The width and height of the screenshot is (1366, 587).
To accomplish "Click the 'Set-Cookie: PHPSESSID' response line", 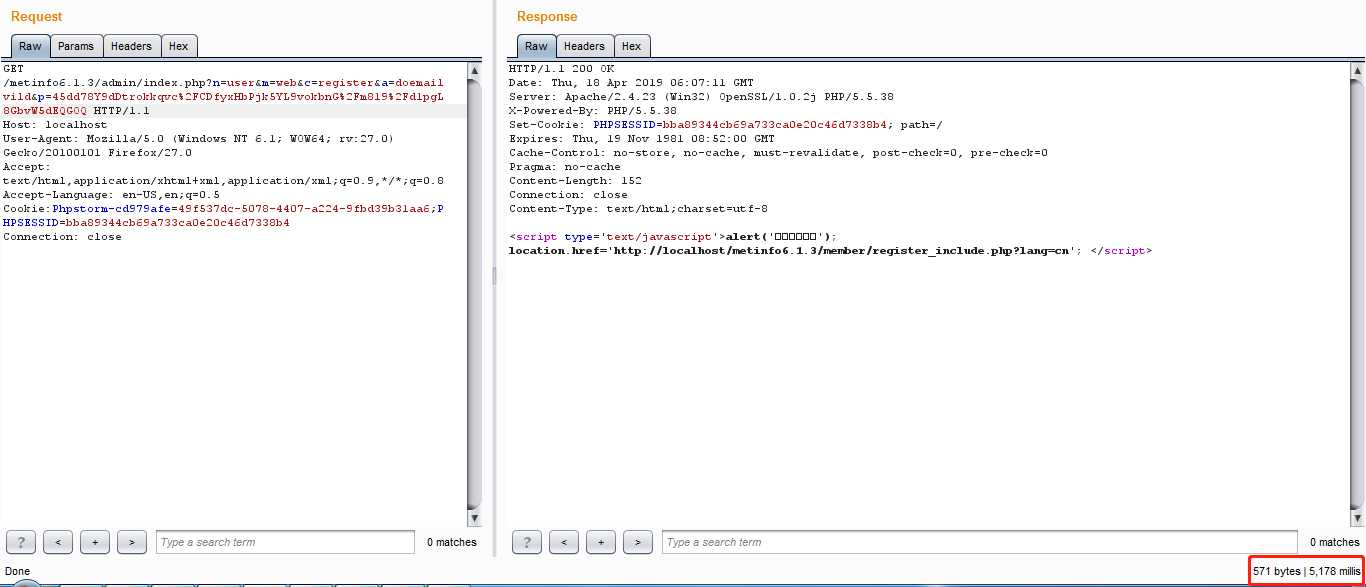I will point(726,125).
